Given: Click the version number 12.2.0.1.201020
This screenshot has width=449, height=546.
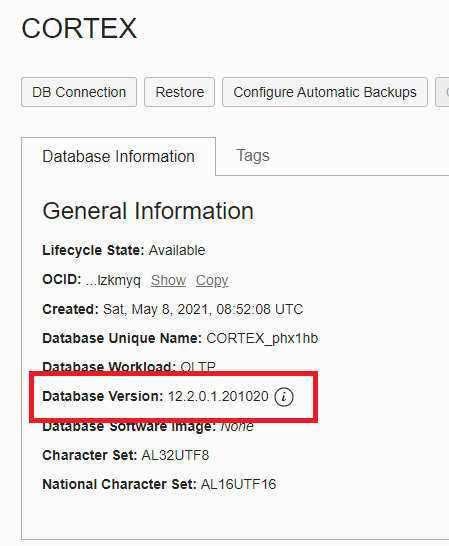Looking at the screenshot, I should (x=218, y=397).
